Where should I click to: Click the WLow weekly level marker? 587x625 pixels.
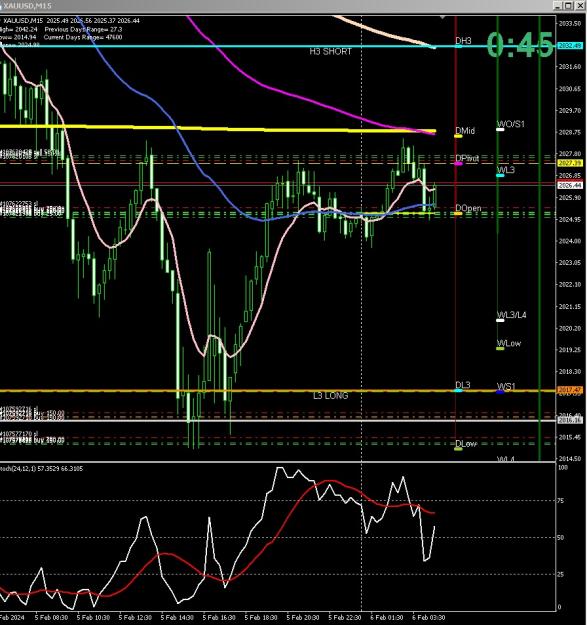(x=500, y=349)
